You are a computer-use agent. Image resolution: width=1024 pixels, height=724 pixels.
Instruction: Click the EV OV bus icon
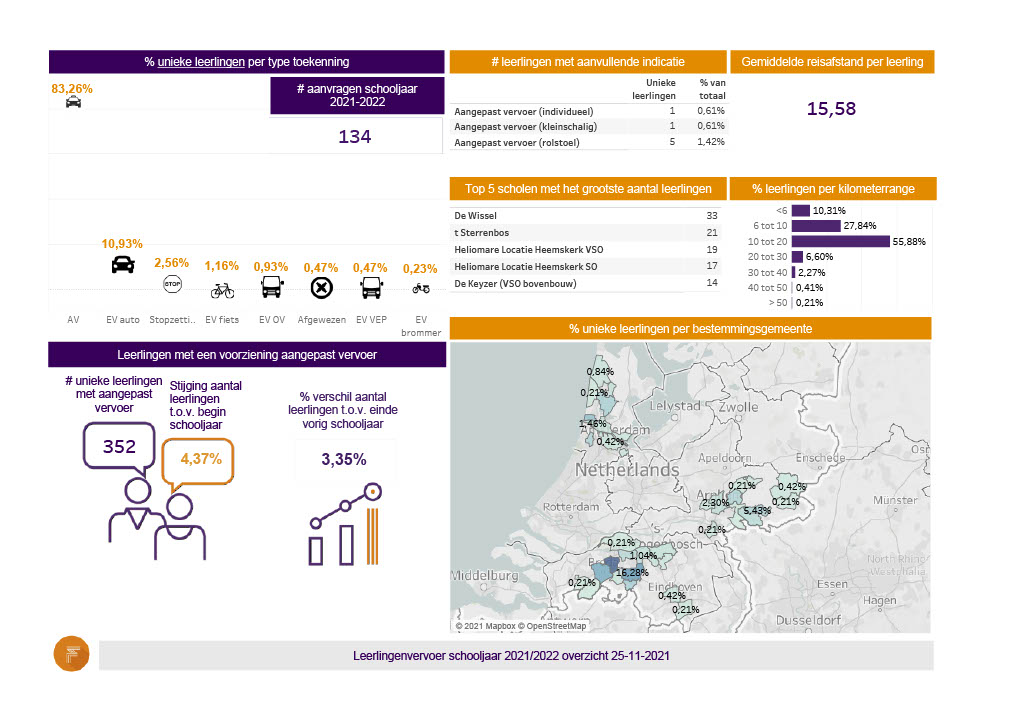click(270, 288)
